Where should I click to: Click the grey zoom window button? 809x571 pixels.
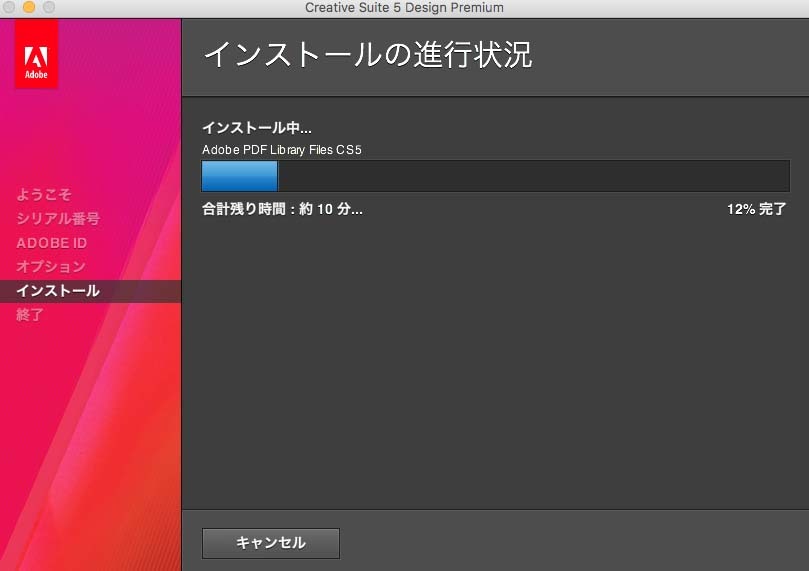coord(49,7)
